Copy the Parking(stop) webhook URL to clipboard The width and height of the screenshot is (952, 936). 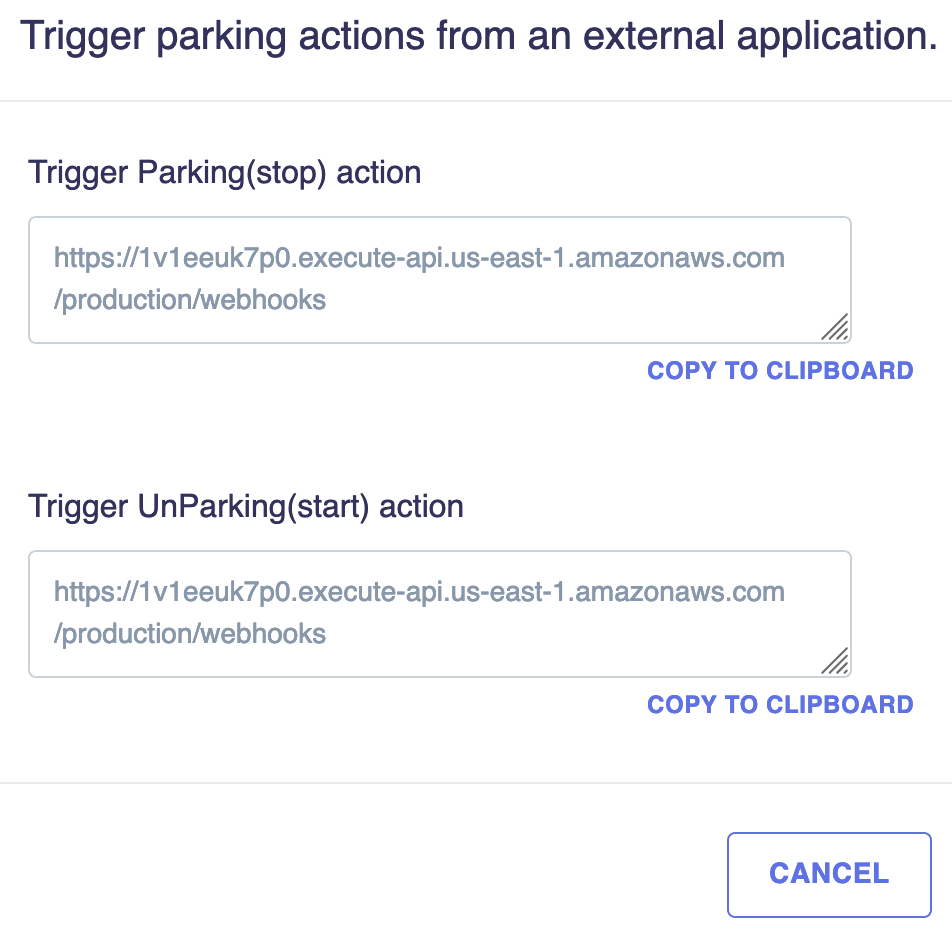(x=780, y=370)
